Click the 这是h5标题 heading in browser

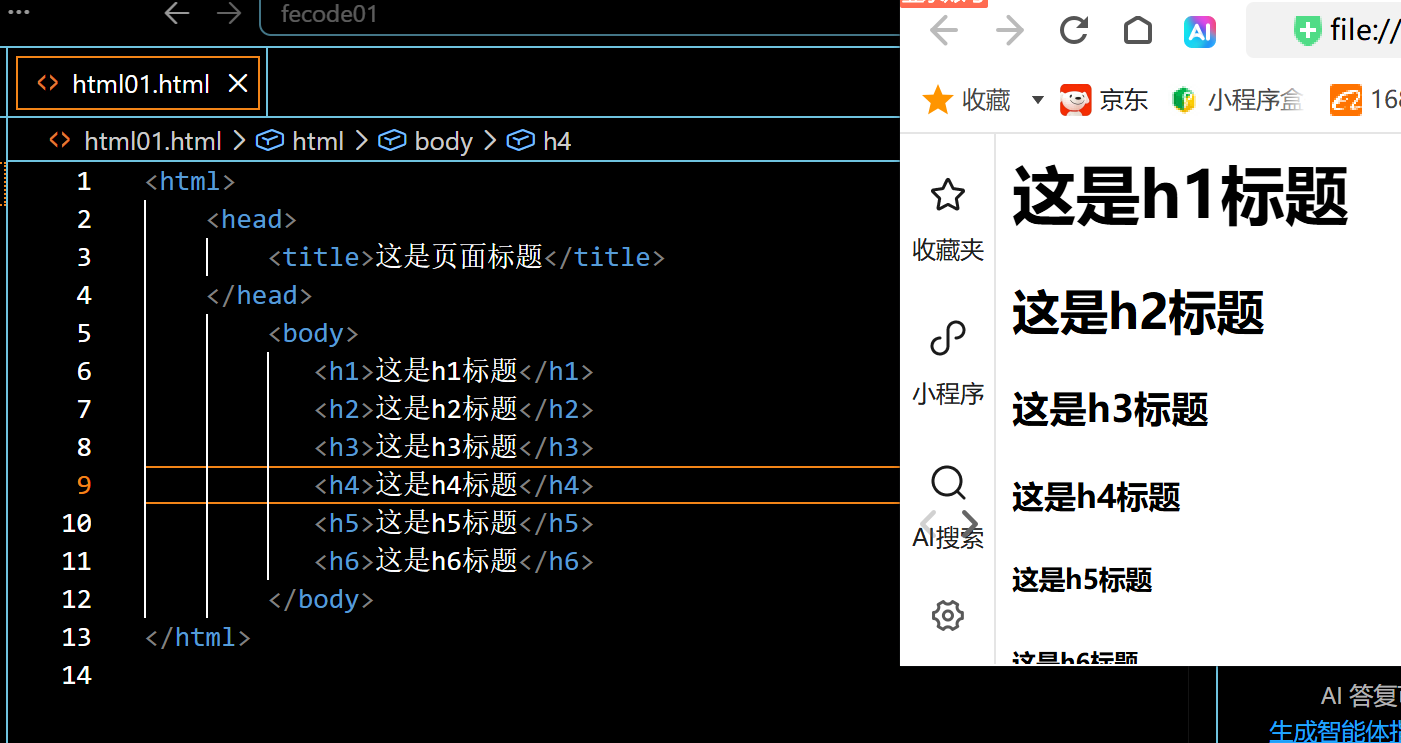pyautogui.click(x=1082, y=580)
